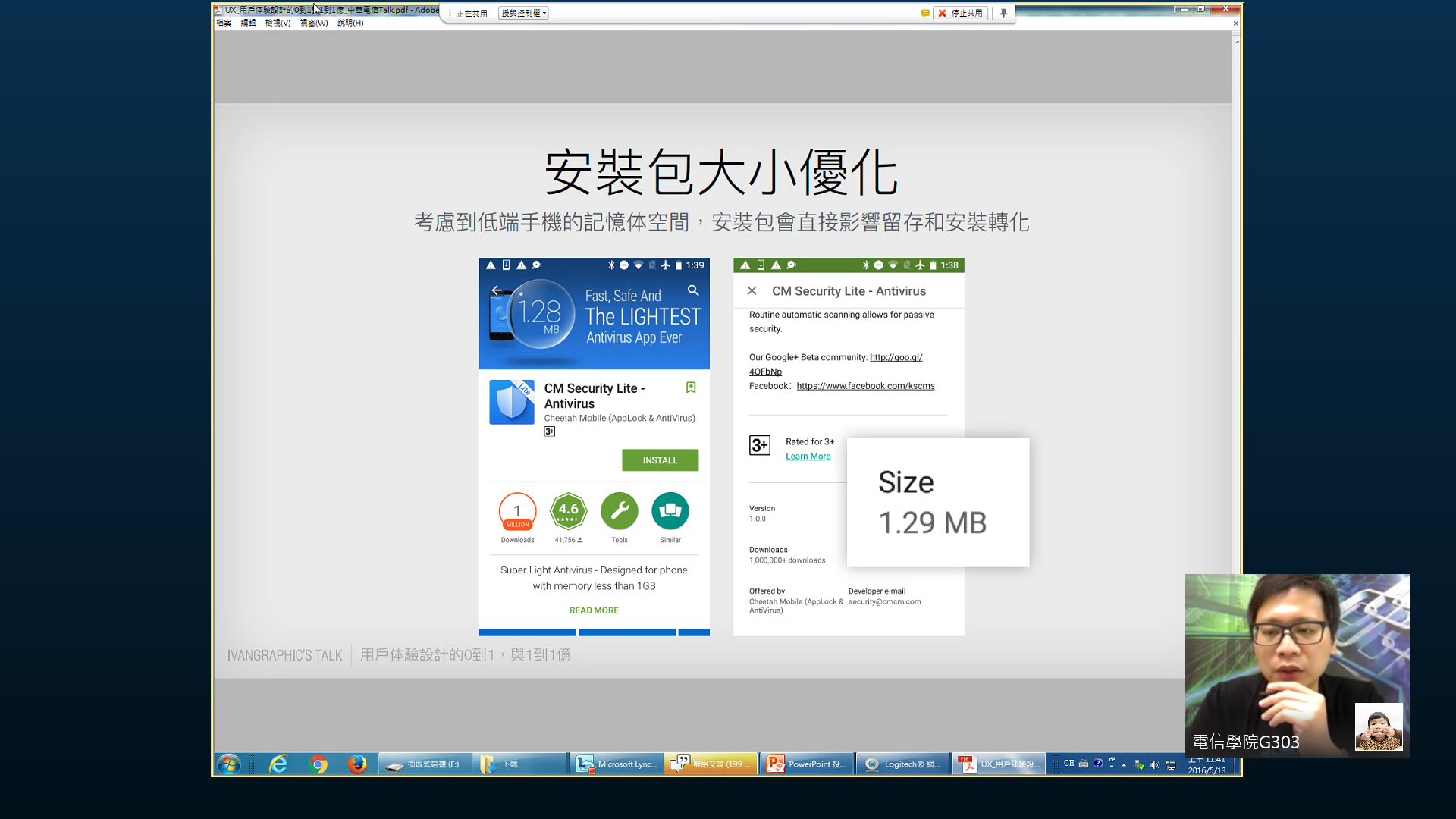Click the search magnifier in Play Store
This screenshot has height=819, width=1456.
click(693, 290)
